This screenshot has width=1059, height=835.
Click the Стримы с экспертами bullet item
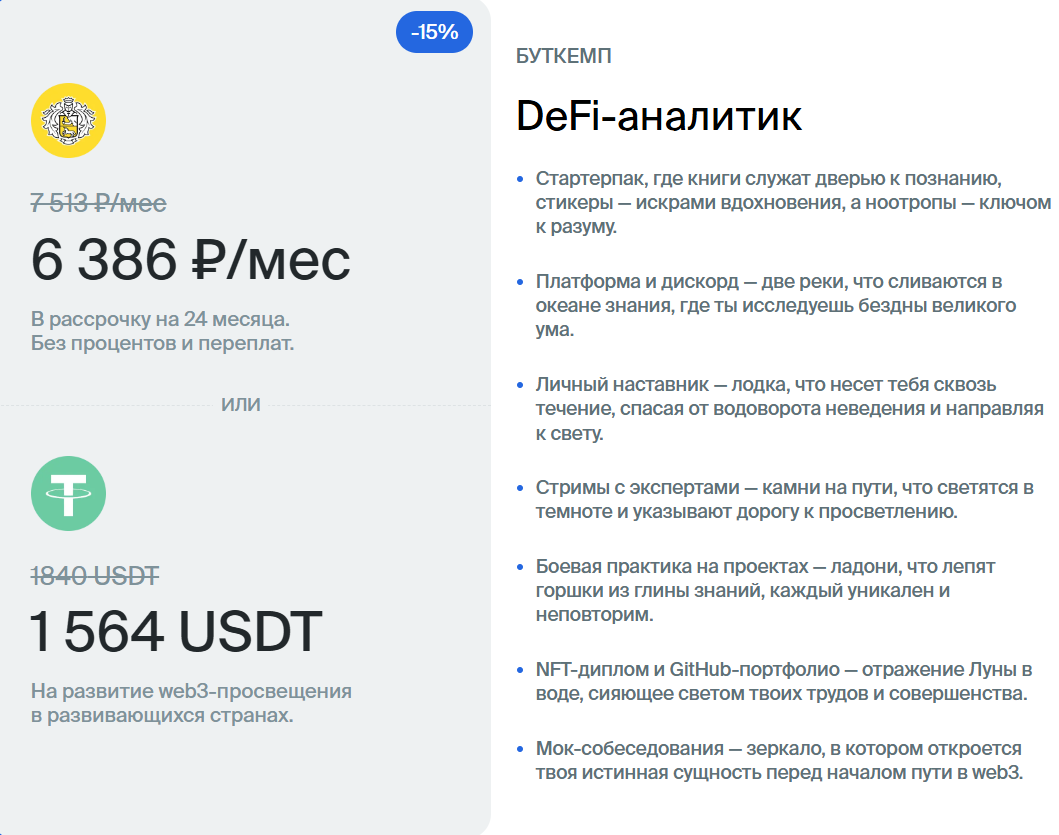[x=784, y=499]
